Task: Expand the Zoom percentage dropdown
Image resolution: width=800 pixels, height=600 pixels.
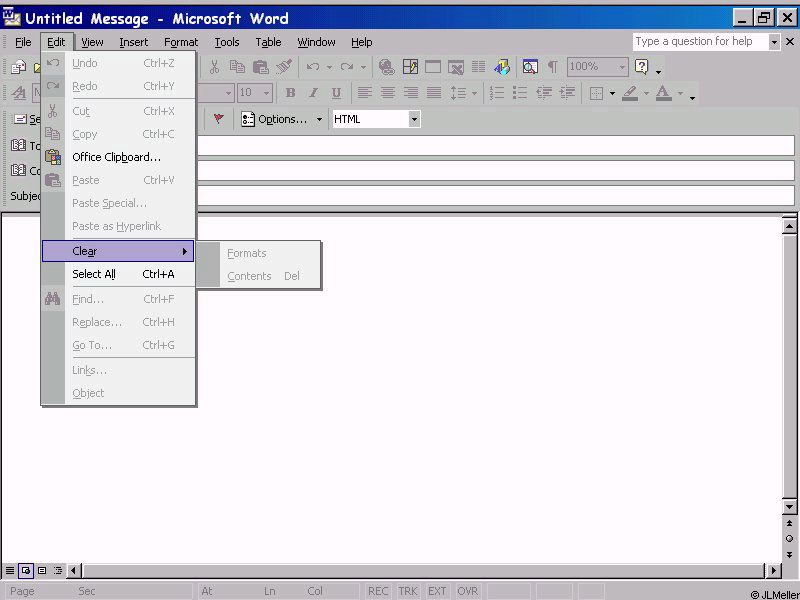Action: click(x=622, y=67)
